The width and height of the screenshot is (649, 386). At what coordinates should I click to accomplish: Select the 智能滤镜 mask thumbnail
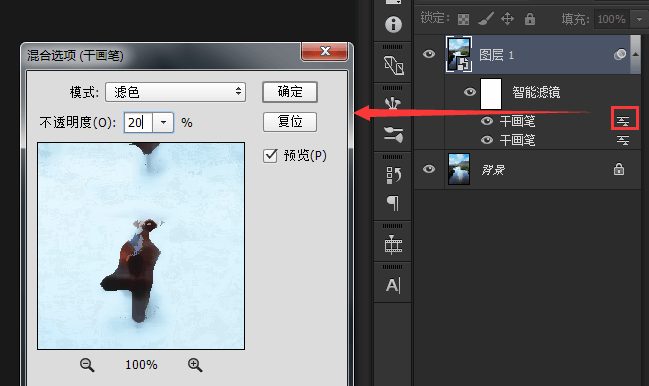(491, 94)
